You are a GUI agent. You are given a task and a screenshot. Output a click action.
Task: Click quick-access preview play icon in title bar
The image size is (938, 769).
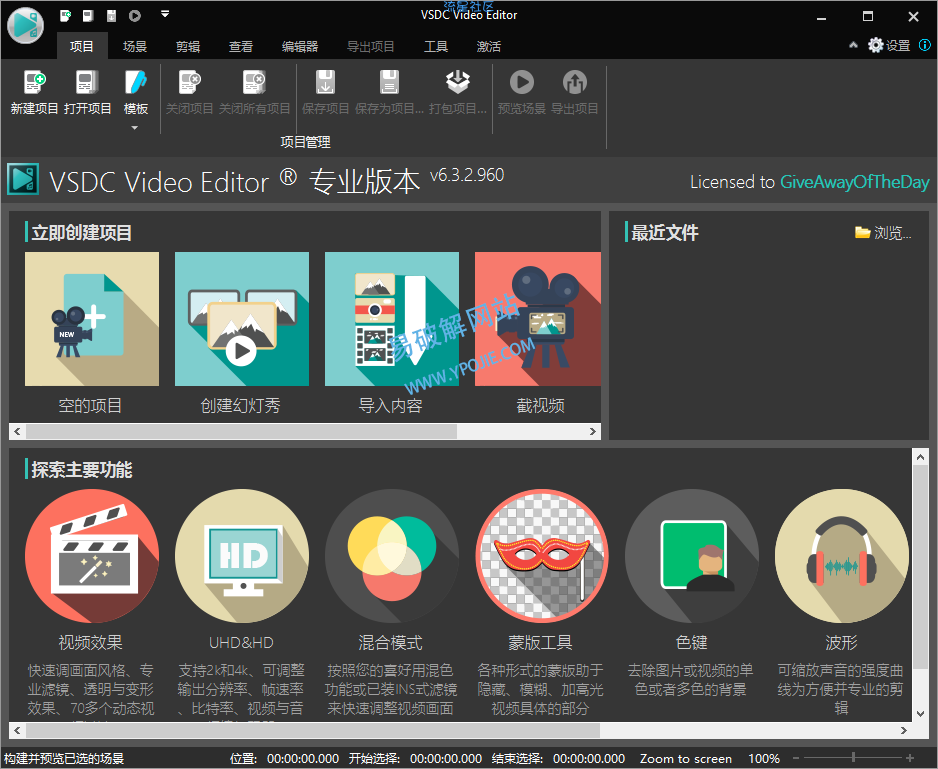point(135,16)
